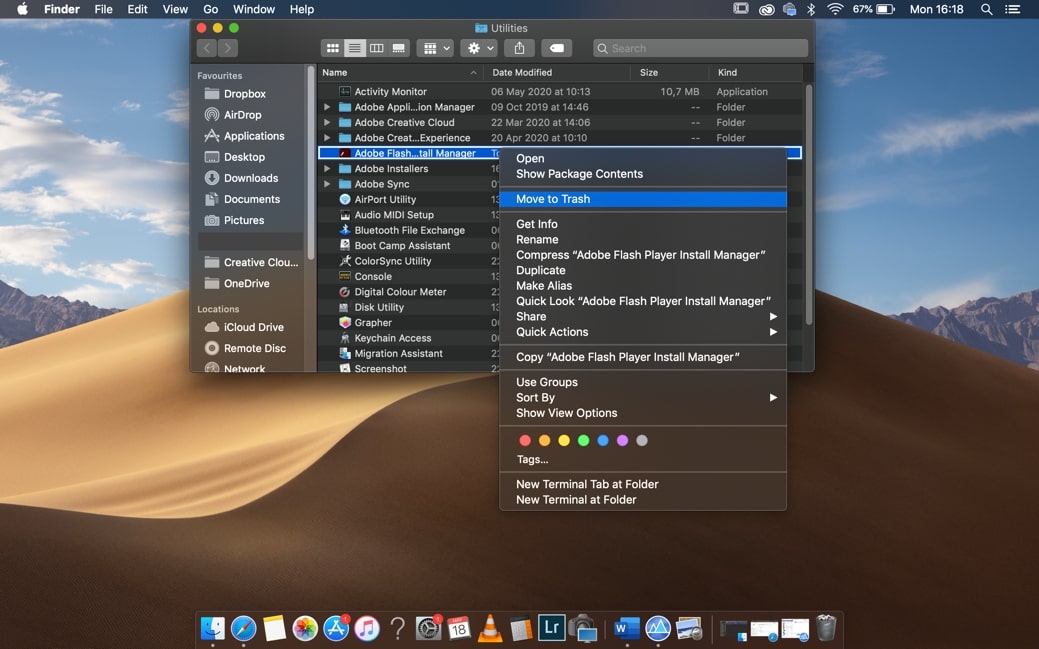Select Activity Monitor in the file list
Screen dimensions: 1039x649
point(560,91)
